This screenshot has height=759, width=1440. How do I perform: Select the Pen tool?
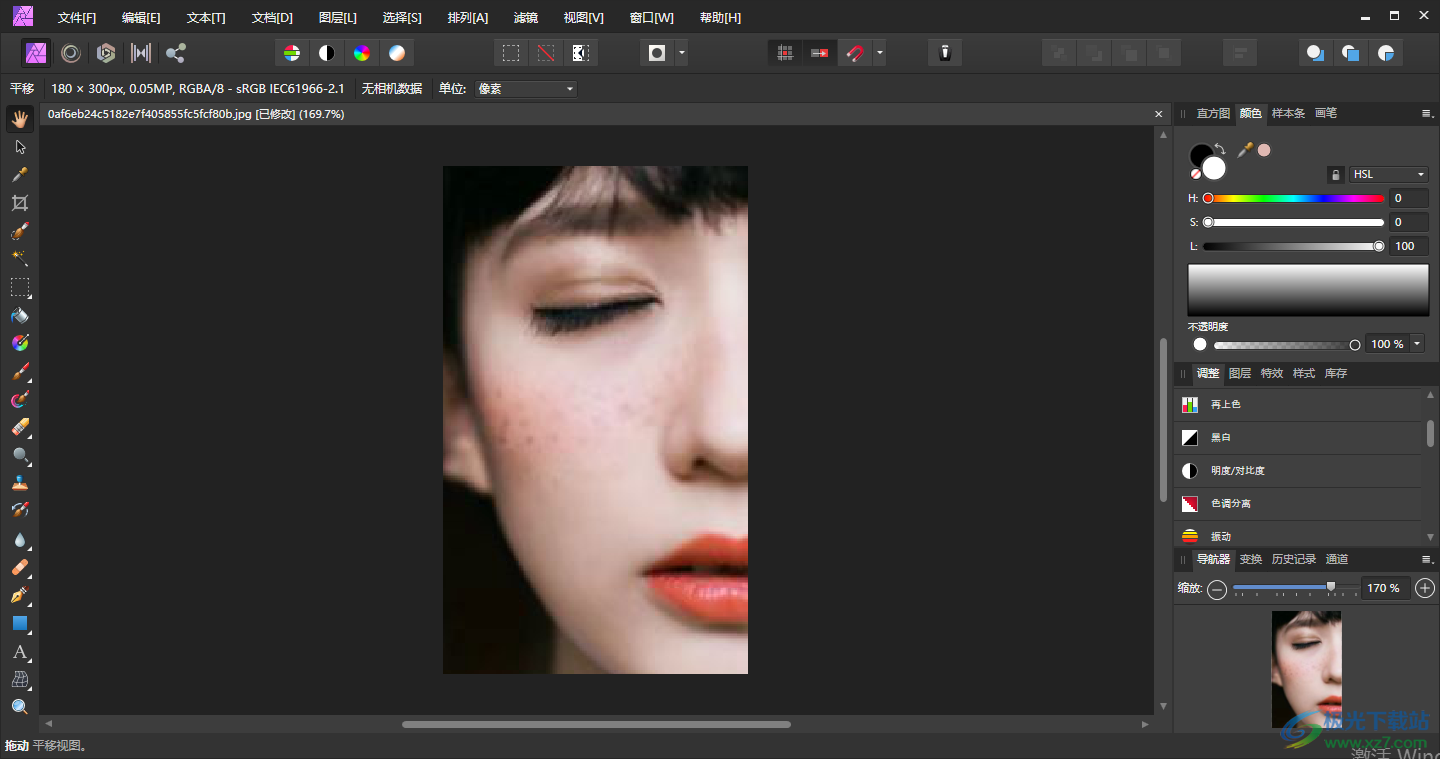point(20,595)
